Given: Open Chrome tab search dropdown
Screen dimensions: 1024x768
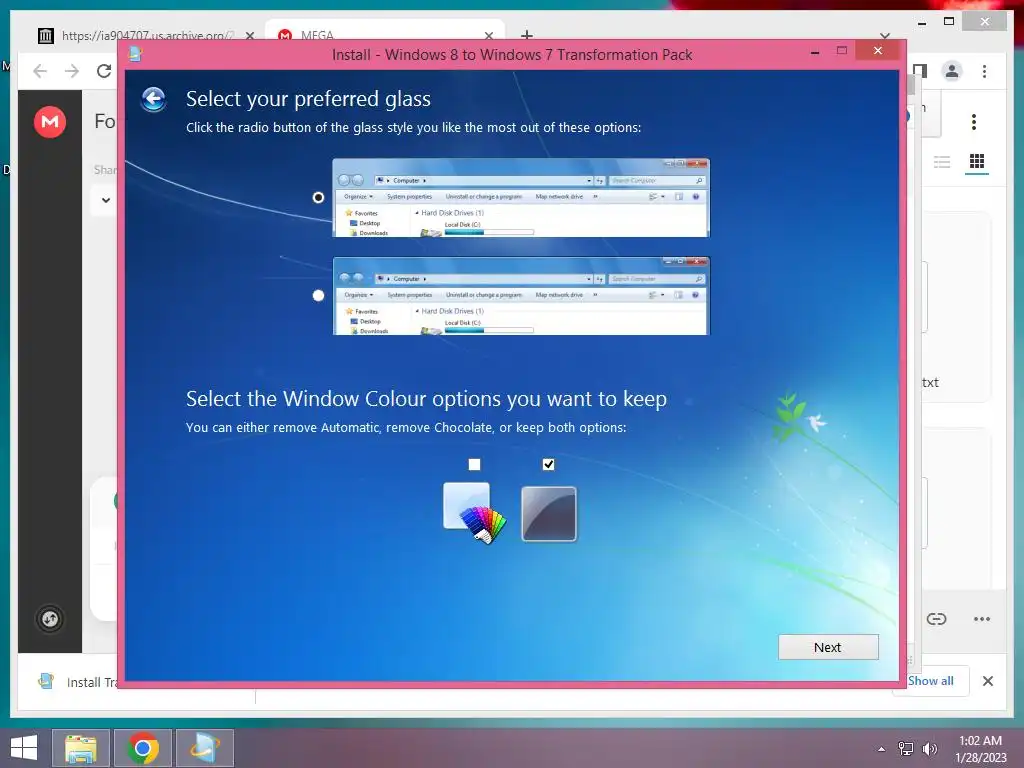Looking at the screenshot, I should click(x=885, y=35).
